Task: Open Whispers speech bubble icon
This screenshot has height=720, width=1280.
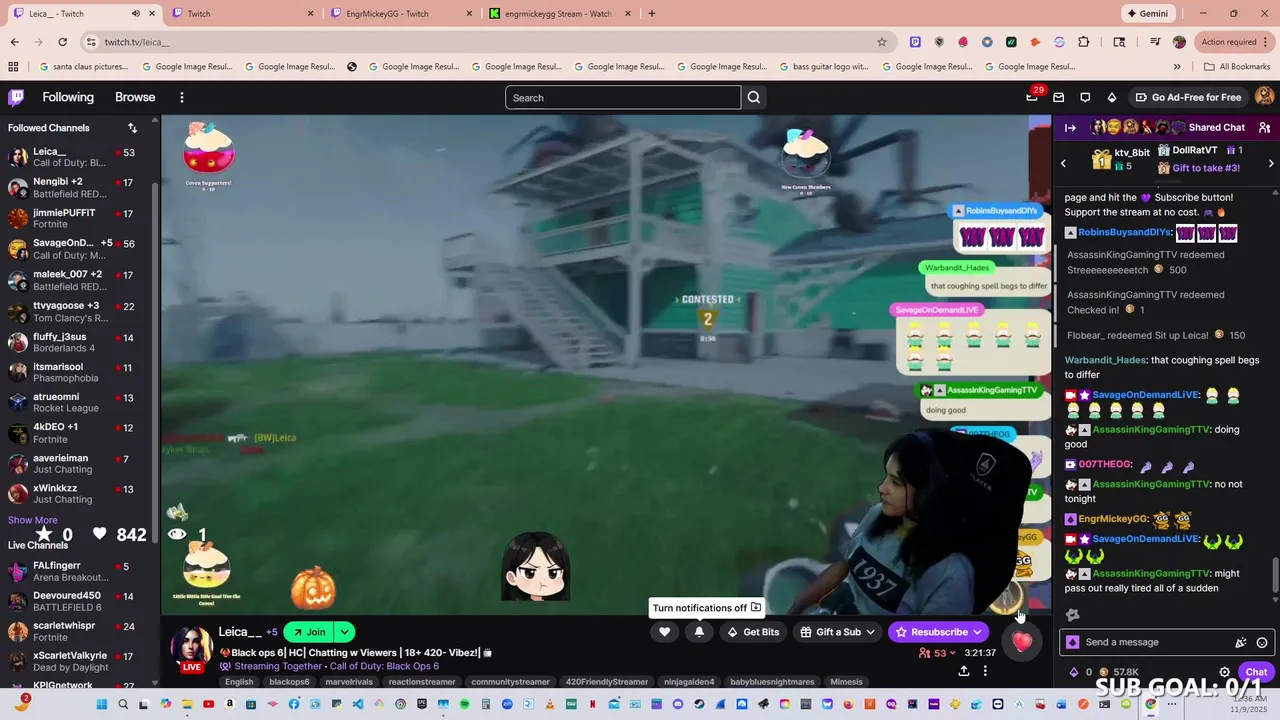Action: pyautogui.click(x=1085, y=97)
